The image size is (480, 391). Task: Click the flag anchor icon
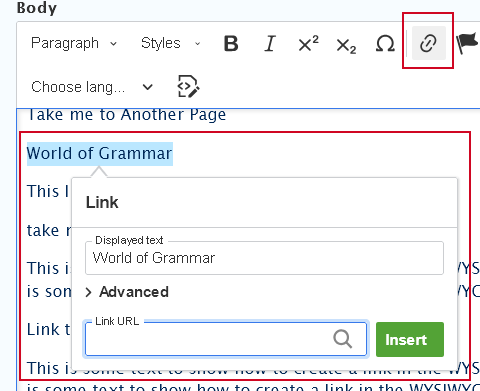468,43
